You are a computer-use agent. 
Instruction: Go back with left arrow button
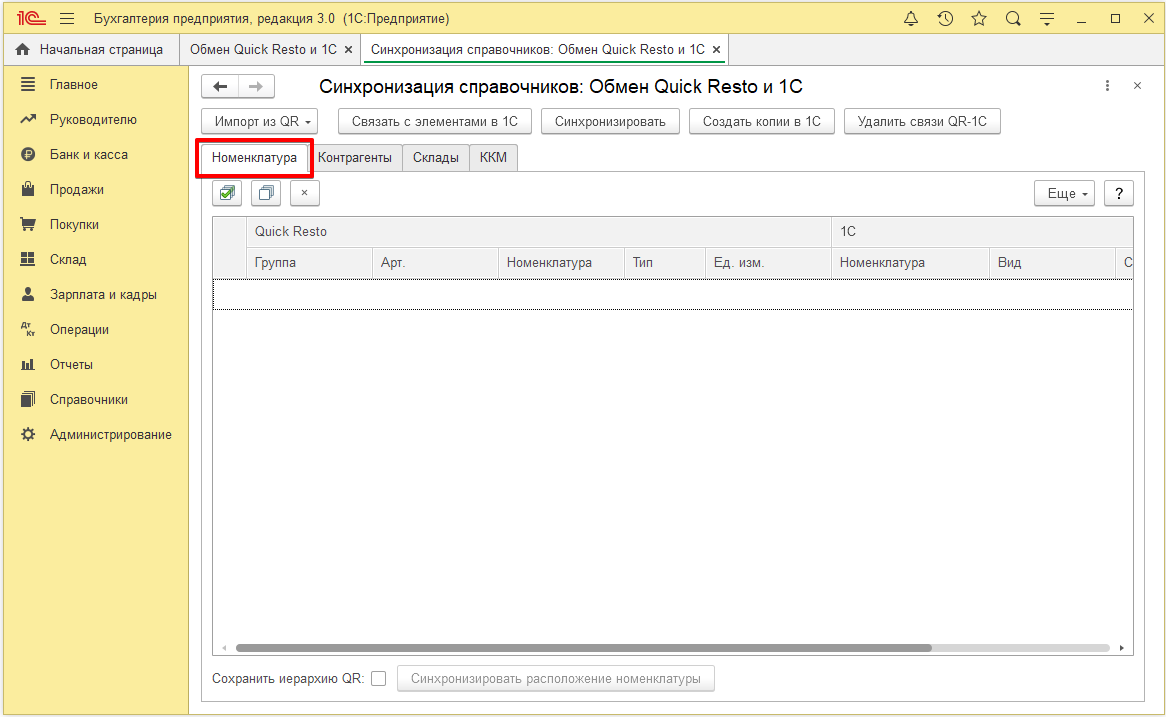point(220,86)
